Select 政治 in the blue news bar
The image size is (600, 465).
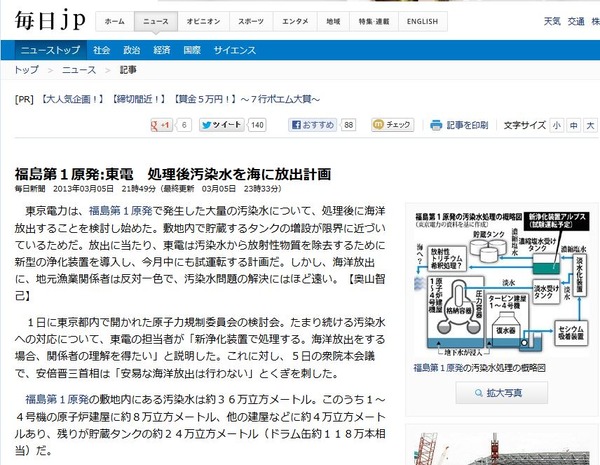[x=132, y=50]
